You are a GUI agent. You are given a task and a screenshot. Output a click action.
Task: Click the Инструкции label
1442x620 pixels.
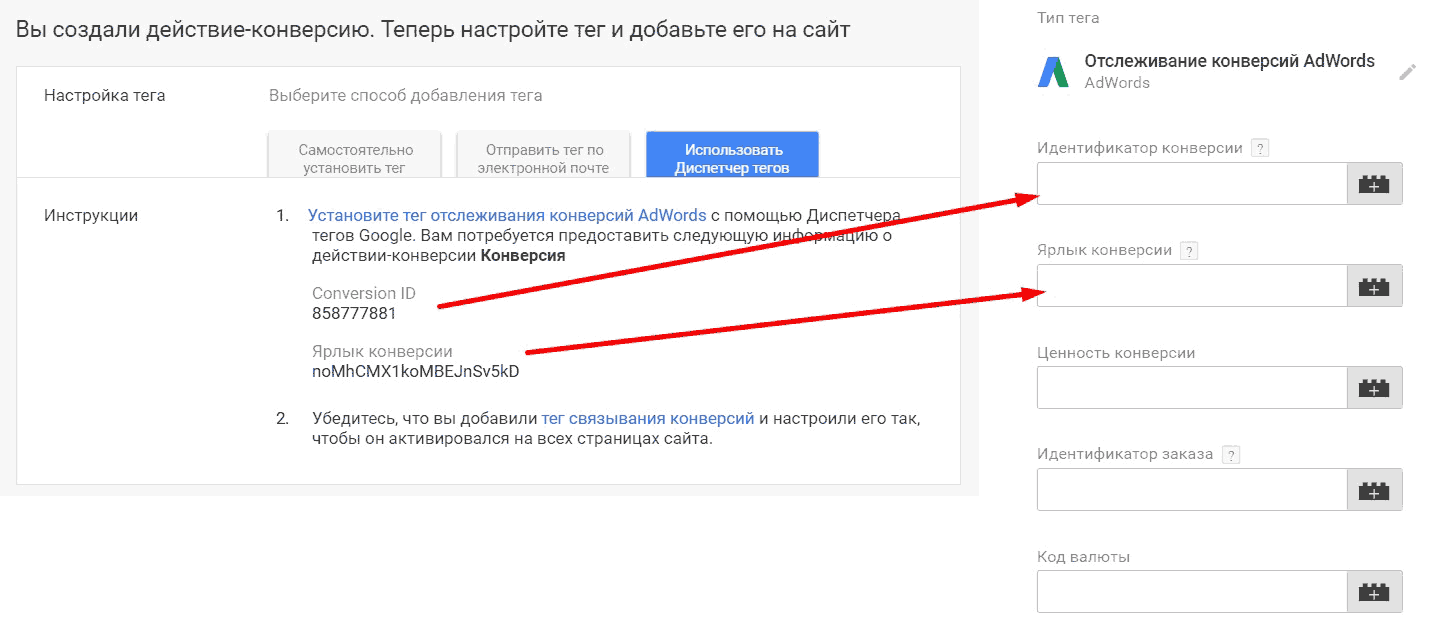point(91,215)
